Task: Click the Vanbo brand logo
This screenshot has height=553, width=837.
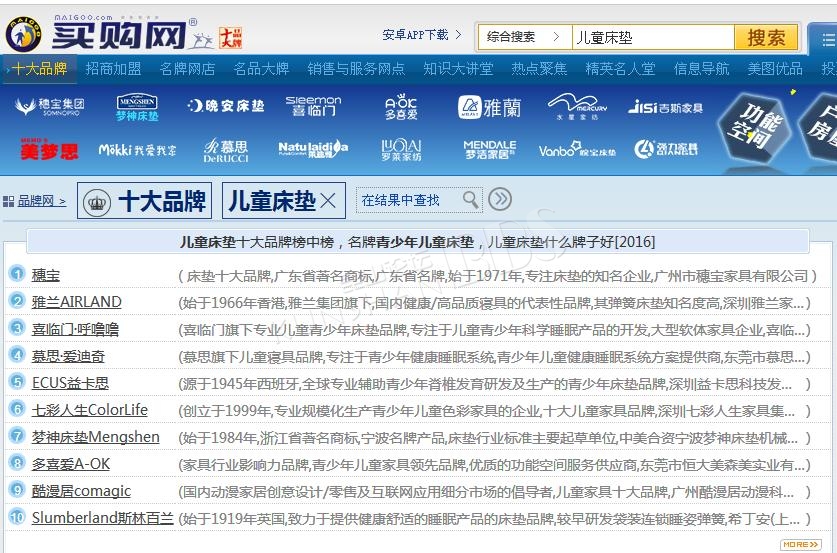Action: click(577, 149)
